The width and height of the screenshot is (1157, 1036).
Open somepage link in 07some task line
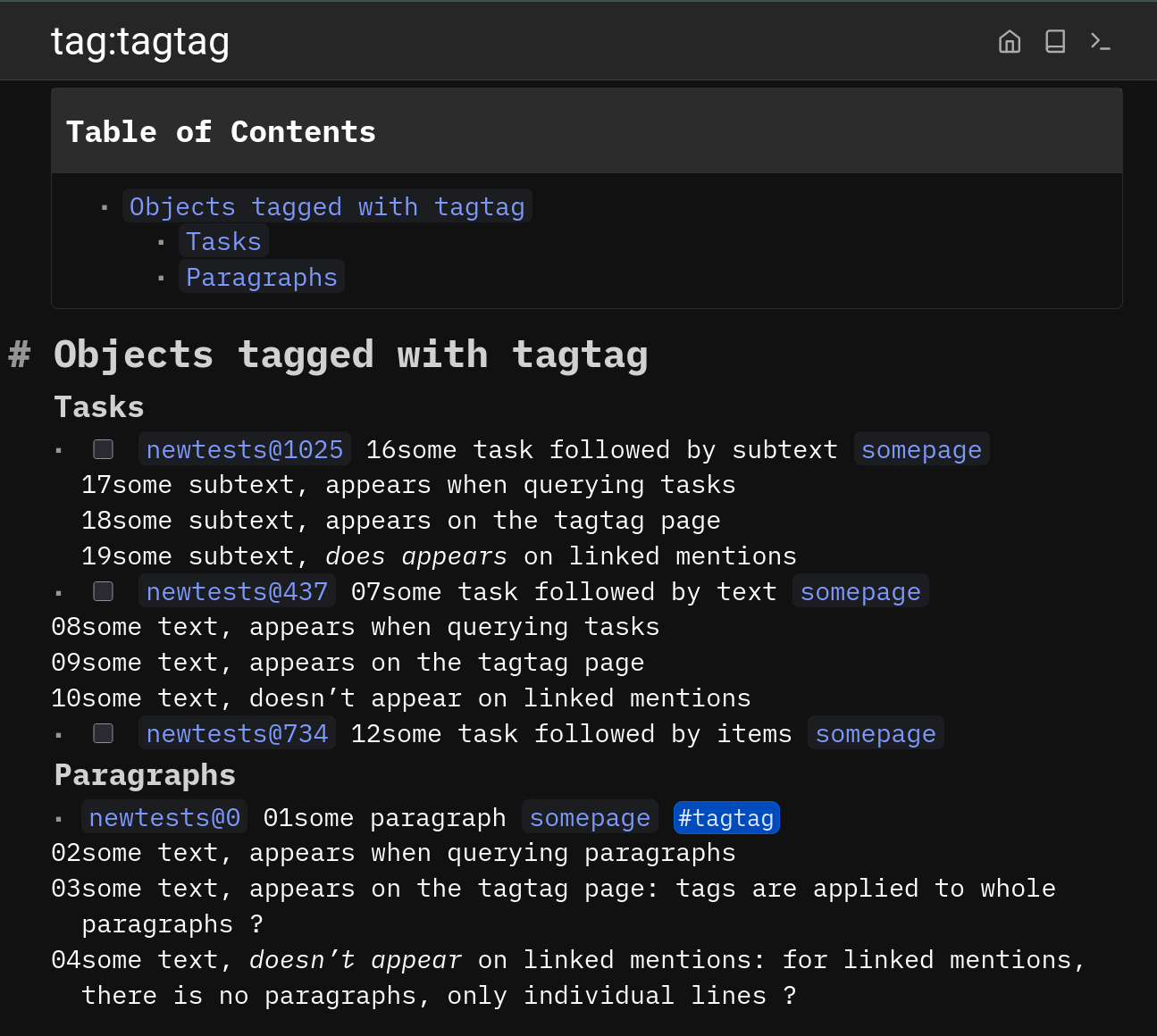(x=859, y=591)
